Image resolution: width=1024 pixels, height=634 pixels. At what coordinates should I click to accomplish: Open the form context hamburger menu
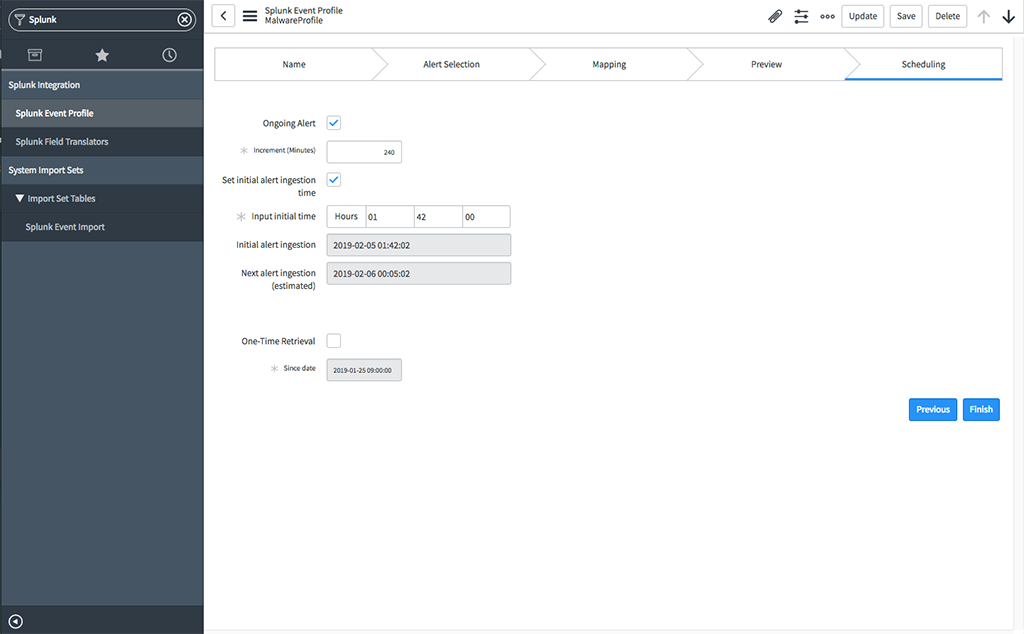[x=249, y=16]
